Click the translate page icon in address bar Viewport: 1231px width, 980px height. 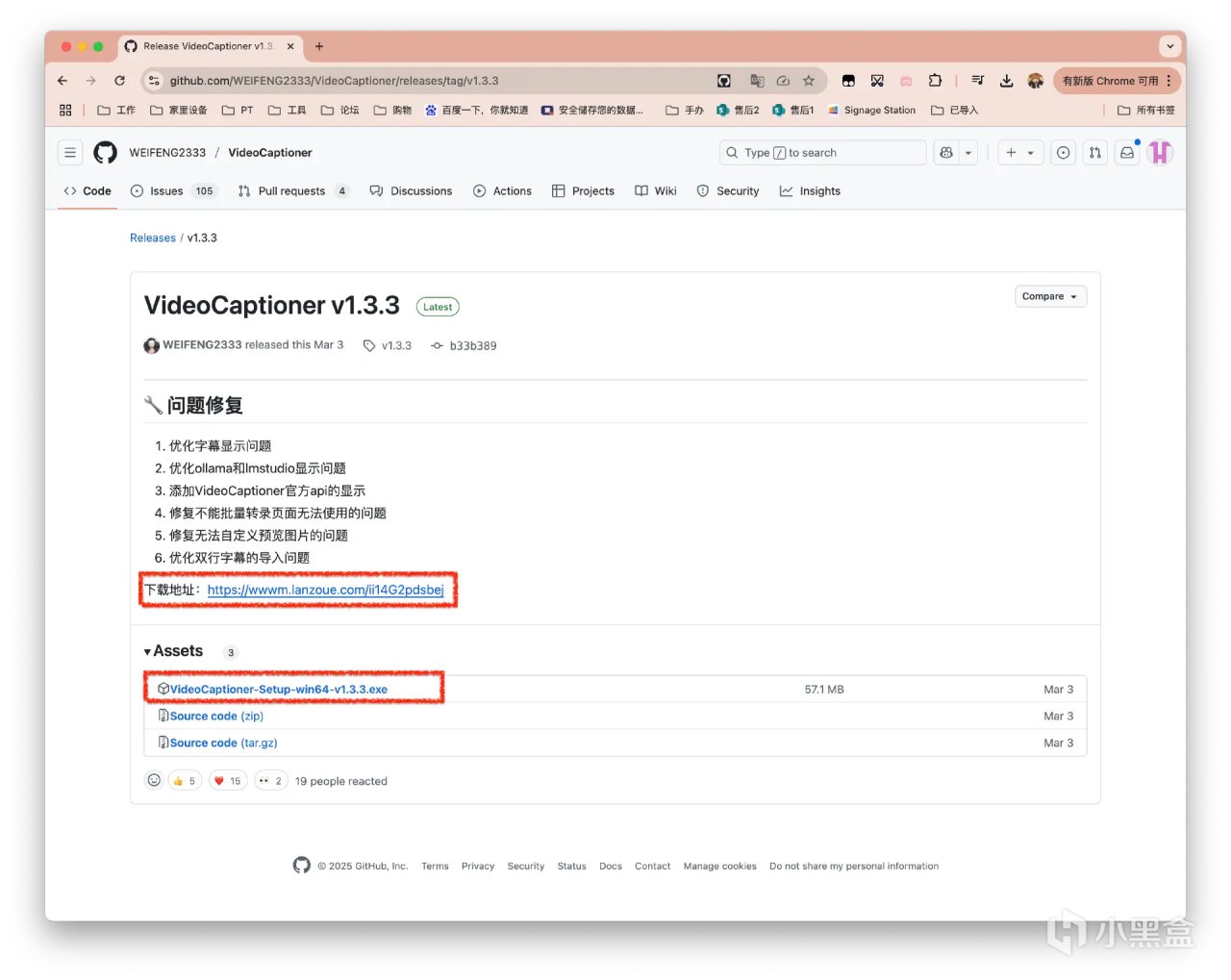click(x=757, y=81)
